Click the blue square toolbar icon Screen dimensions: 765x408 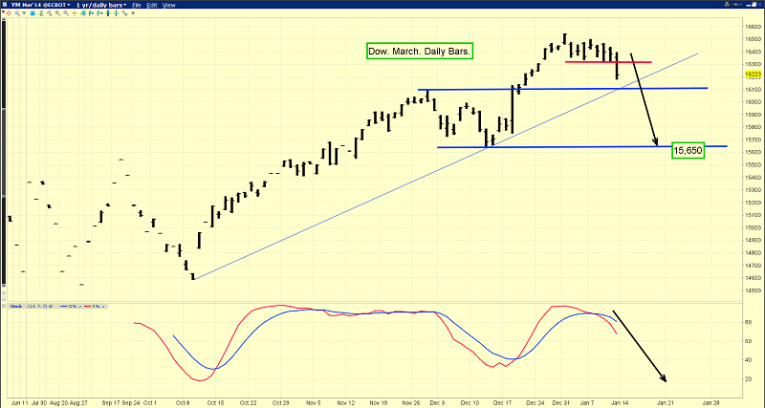click(32, 13)
